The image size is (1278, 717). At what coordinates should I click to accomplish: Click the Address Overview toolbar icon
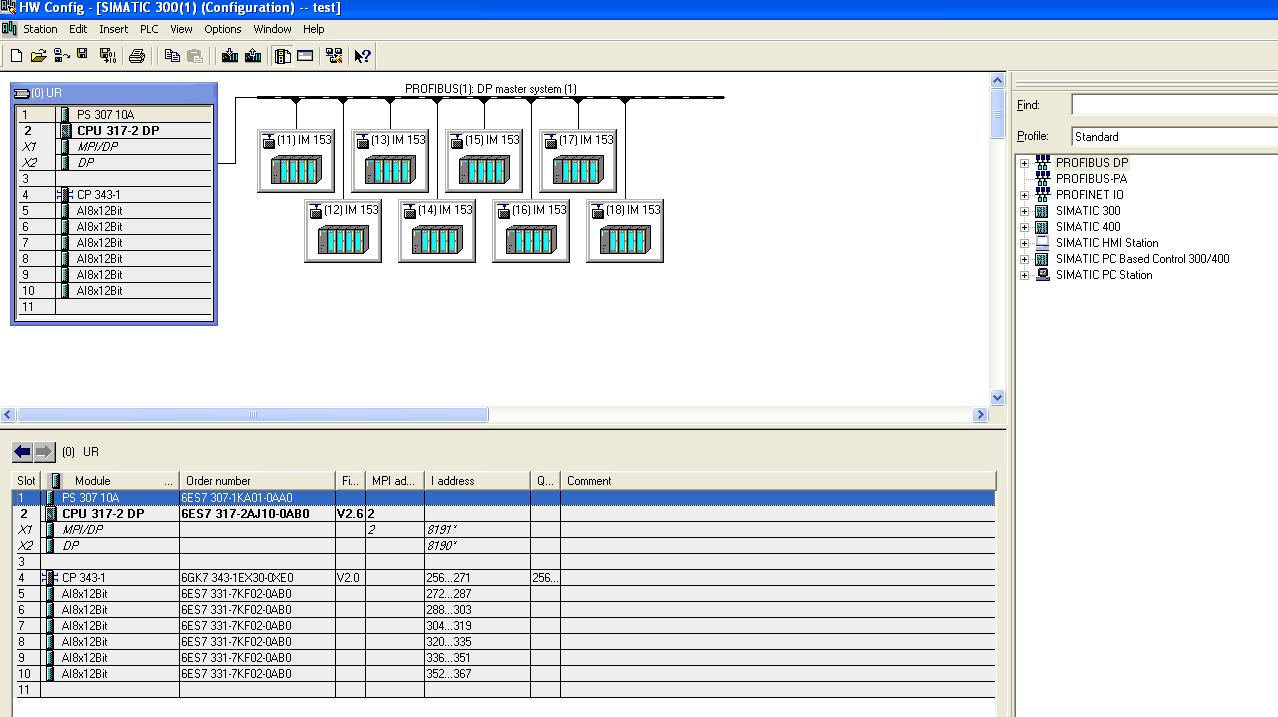(305, 56)
